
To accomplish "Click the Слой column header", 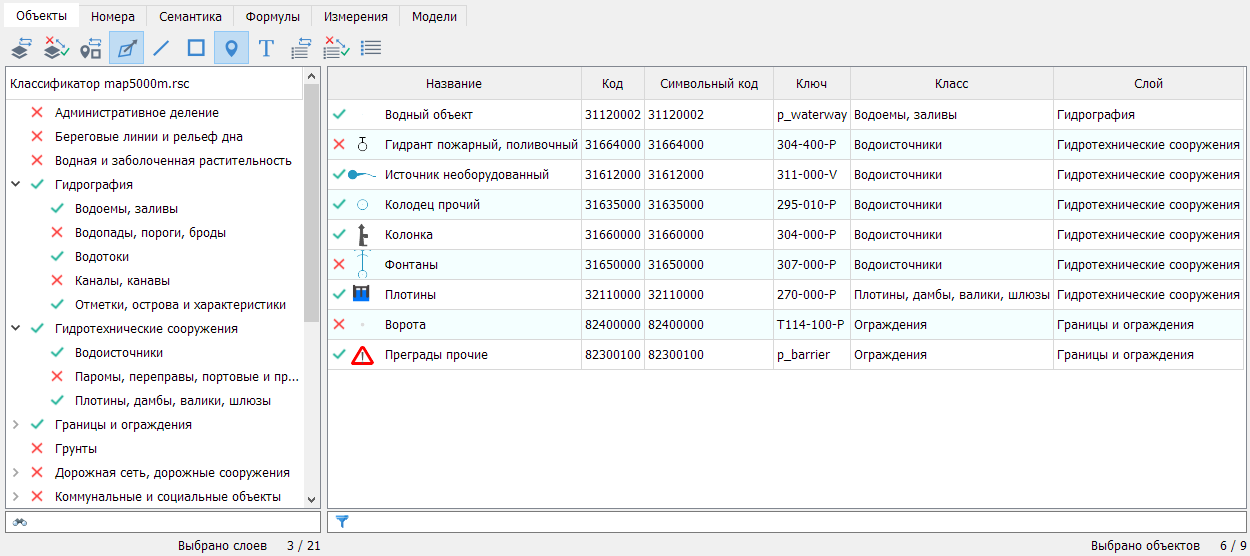I will (1148, 84).
